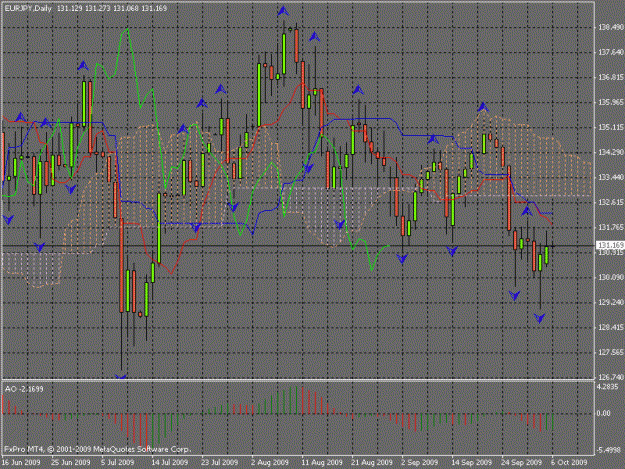625x469 pixels.
Task: Select the 2 Aug 2009 date label
Action: tap(269, 463)
